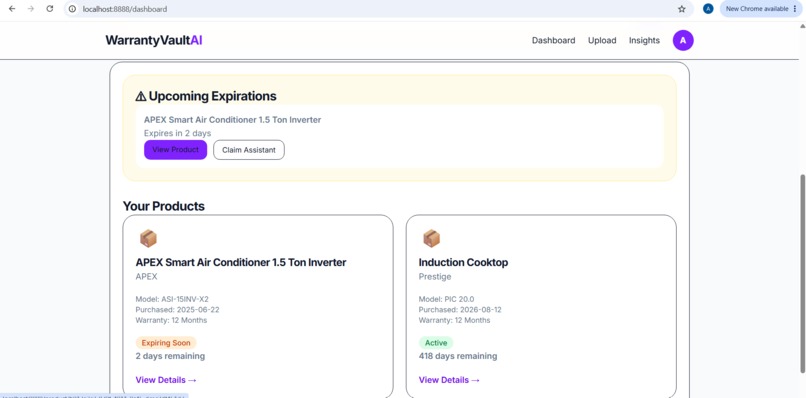The image size is (806, 398).
Task: Open View Details for Induction Cooktop
Action: click(449, 380)
